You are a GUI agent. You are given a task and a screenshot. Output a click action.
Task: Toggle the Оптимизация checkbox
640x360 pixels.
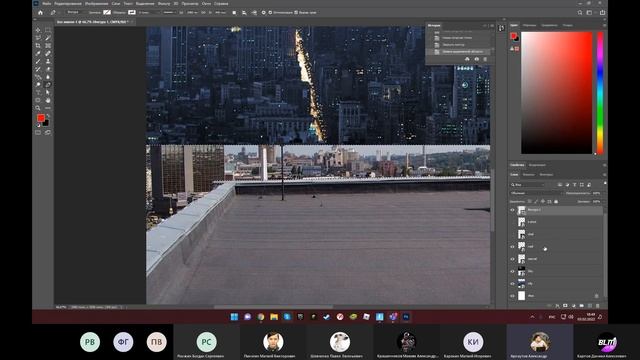coord(270,13)
